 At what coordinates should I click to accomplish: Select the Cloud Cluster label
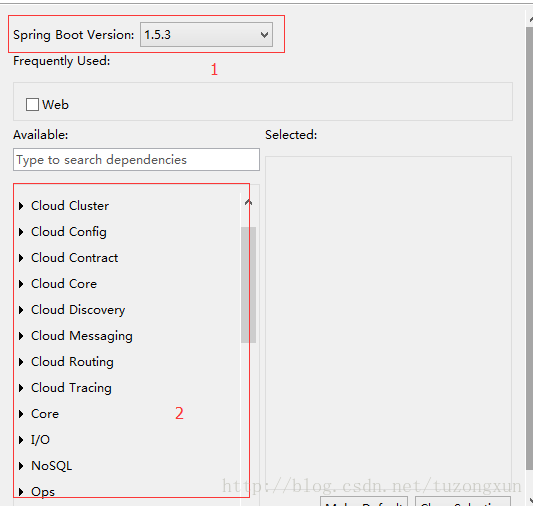pos(70,206)
